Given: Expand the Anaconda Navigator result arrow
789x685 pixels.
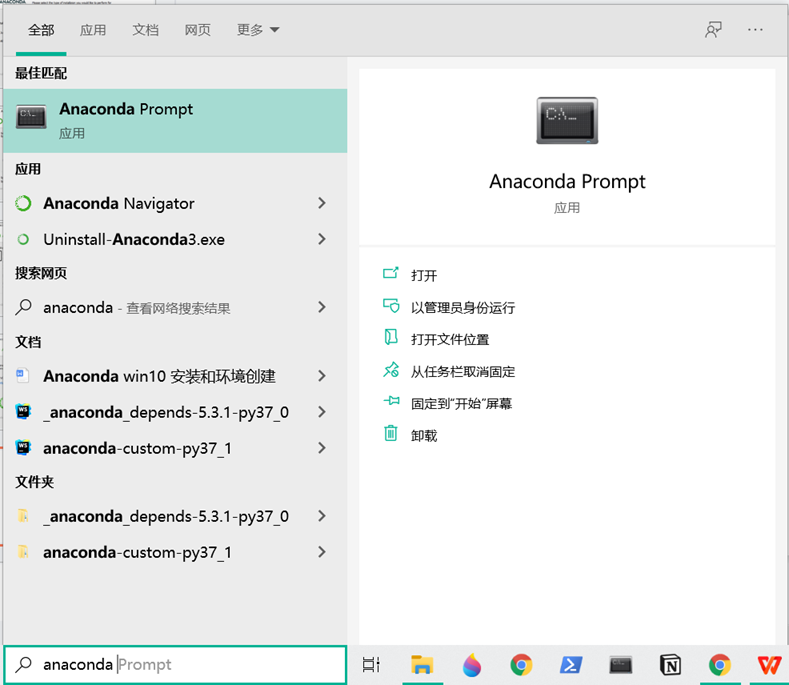Looking at the screenshot, I should 322,203.
